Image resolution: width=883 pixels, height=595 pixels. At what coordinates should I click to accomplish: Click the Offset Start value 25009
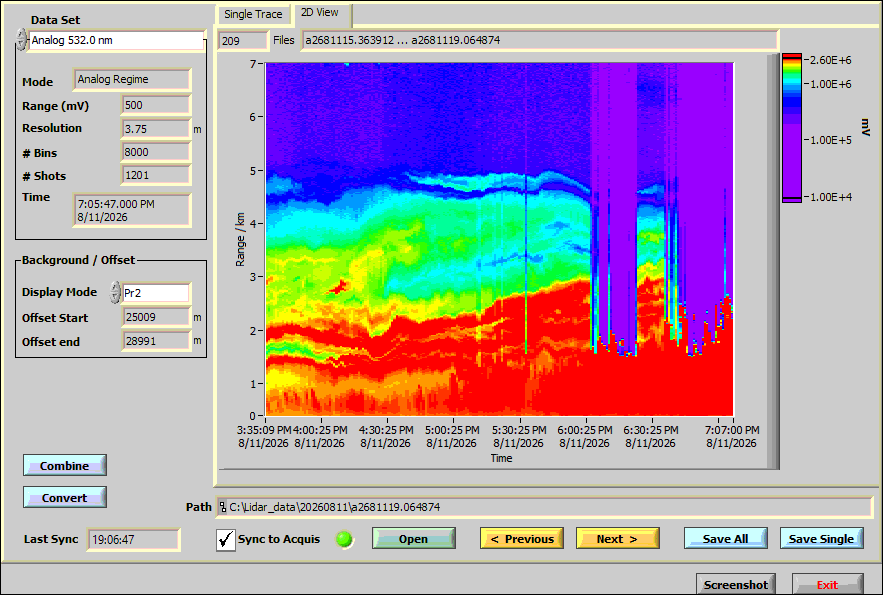pos(157,317)
